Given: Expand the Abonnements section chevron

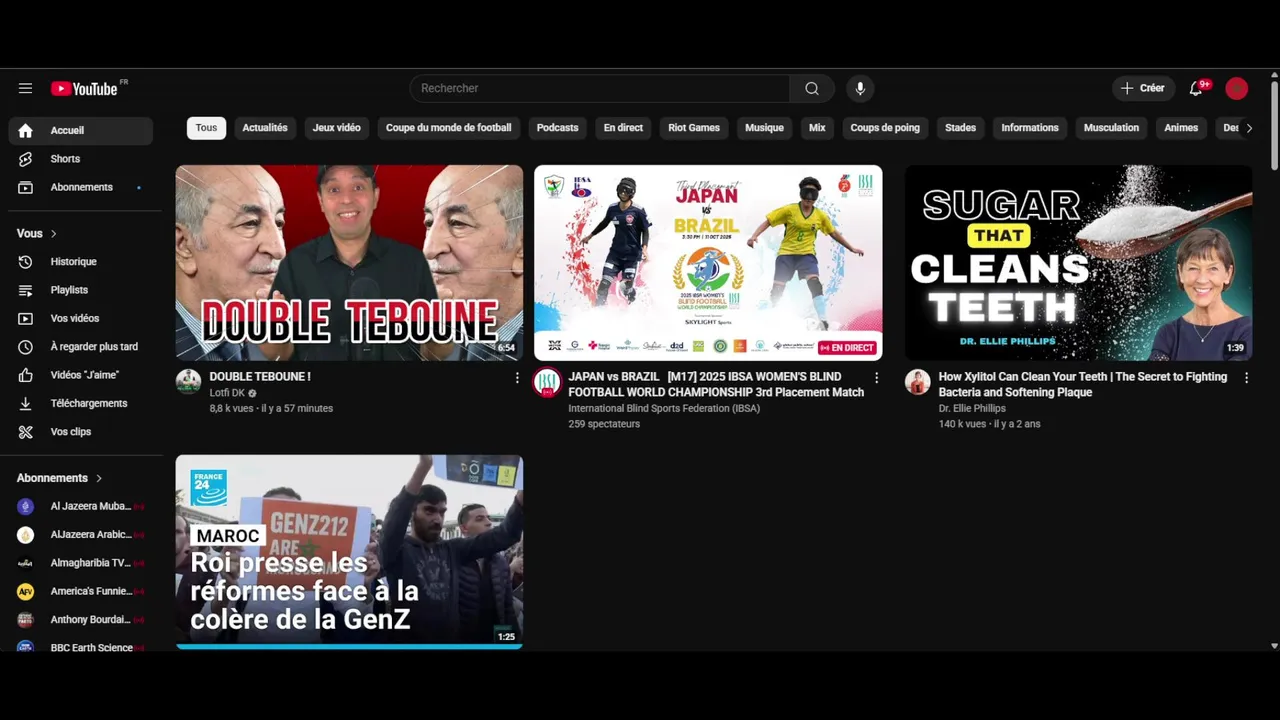Looking at the screenshot, I should point(99,478).
